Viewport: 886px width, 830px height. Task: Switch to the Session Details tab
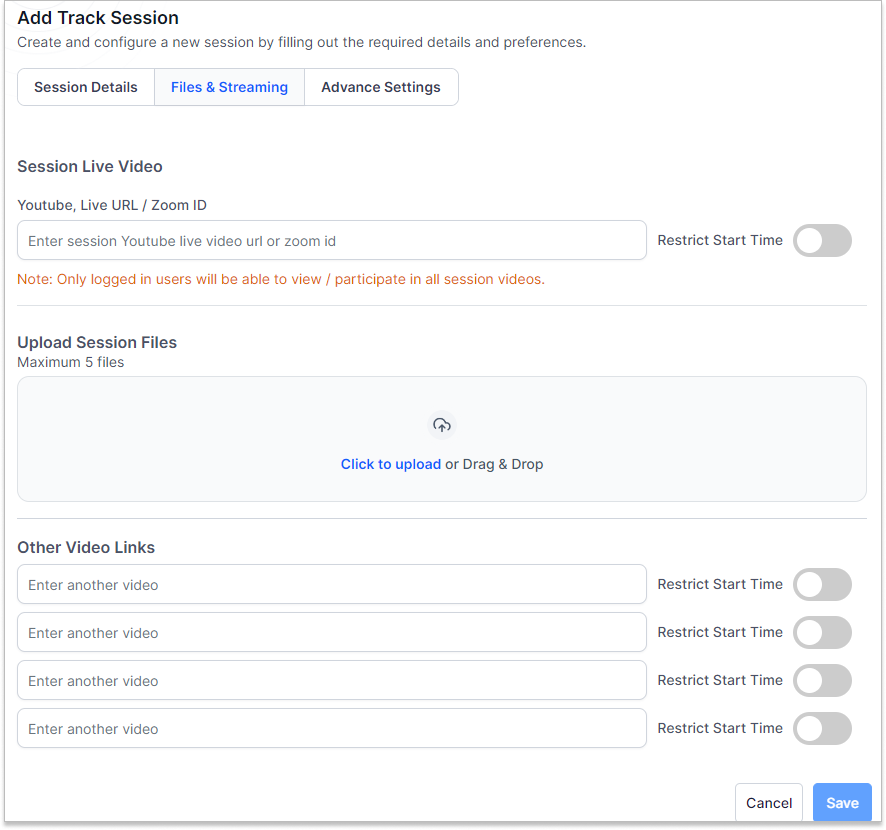pos(86,87)
